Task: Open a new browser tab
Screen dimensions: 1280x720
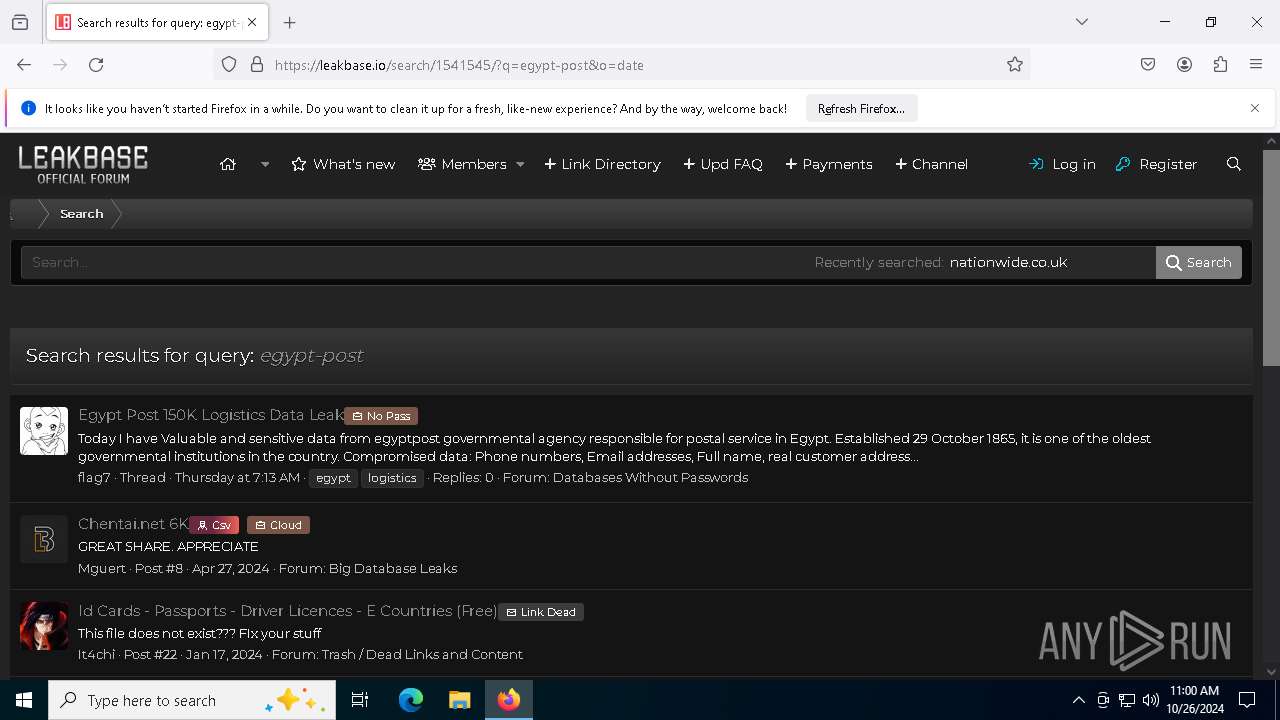Action: 290,22
